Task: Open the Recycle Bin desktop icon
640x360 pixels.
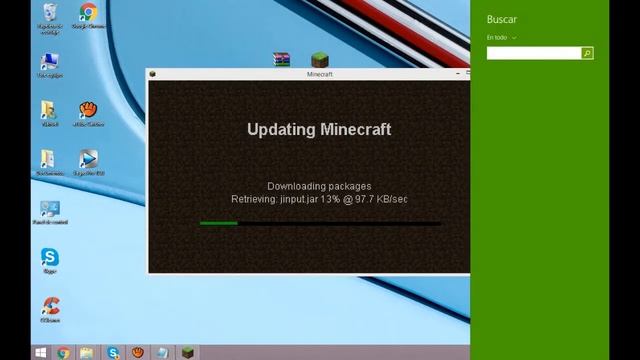Action: click(x=50, y=13)
